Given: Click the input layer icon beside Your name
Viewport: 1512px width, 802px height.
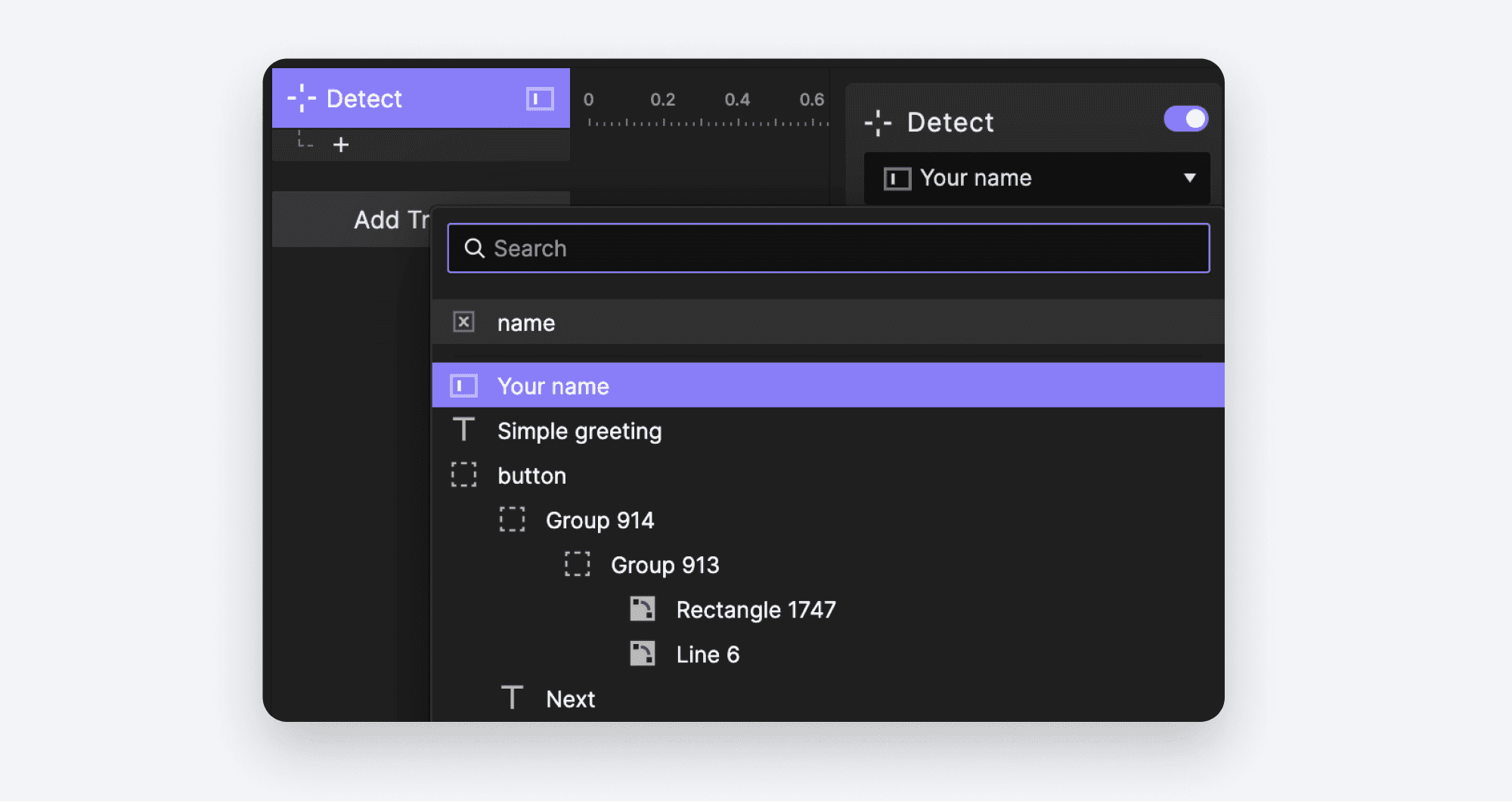Looking at the screenshot, I should pyautogui.click(x=463, y=386).
